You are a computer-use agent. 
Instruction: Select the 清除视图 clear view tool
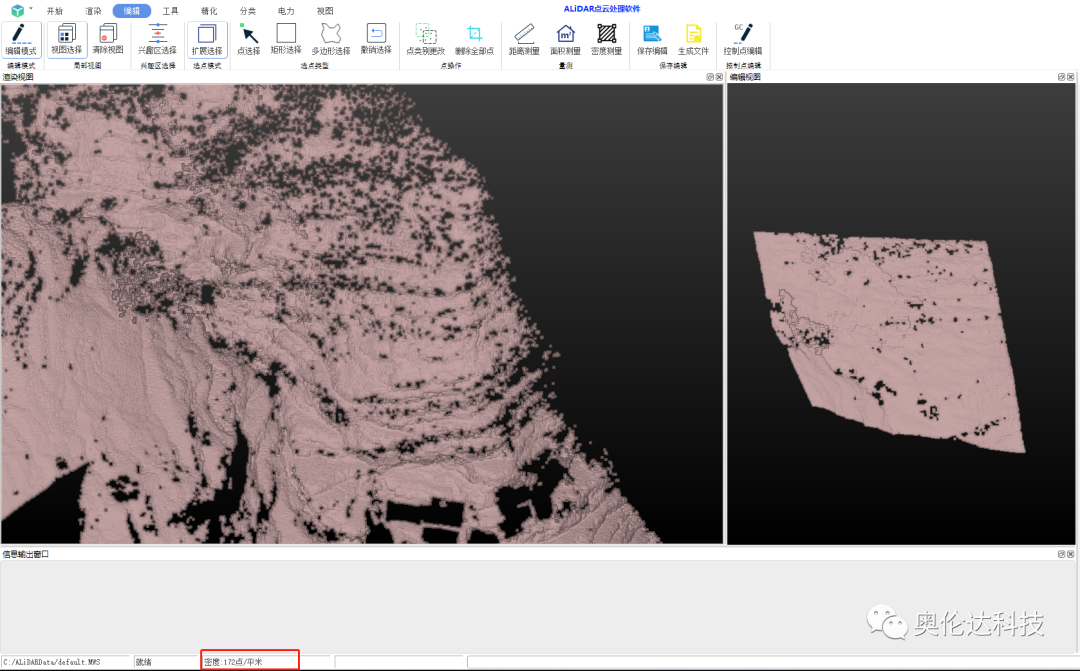coord(108,38)
